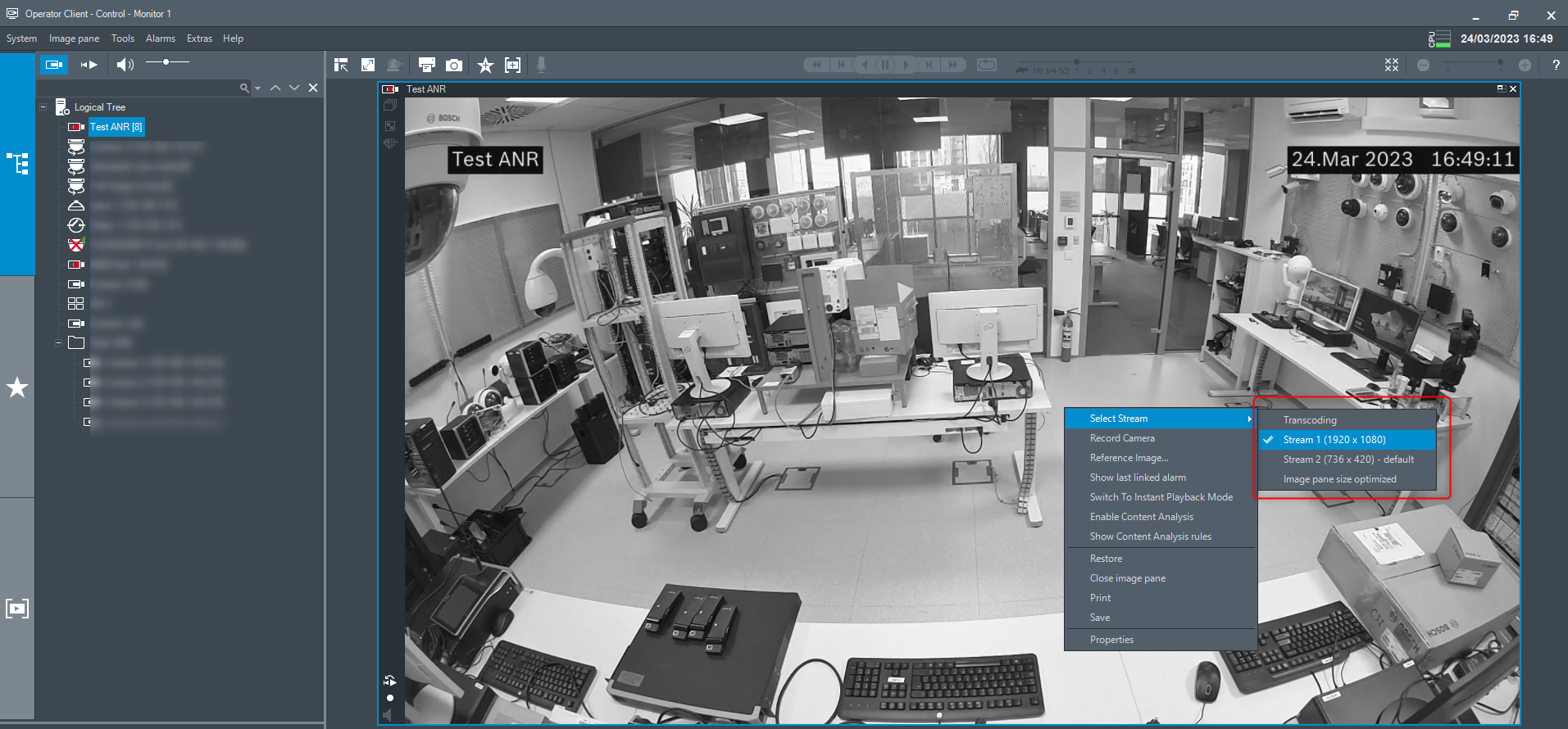Choose Stream 2 (736 x 420) - default

(1348, 460)
